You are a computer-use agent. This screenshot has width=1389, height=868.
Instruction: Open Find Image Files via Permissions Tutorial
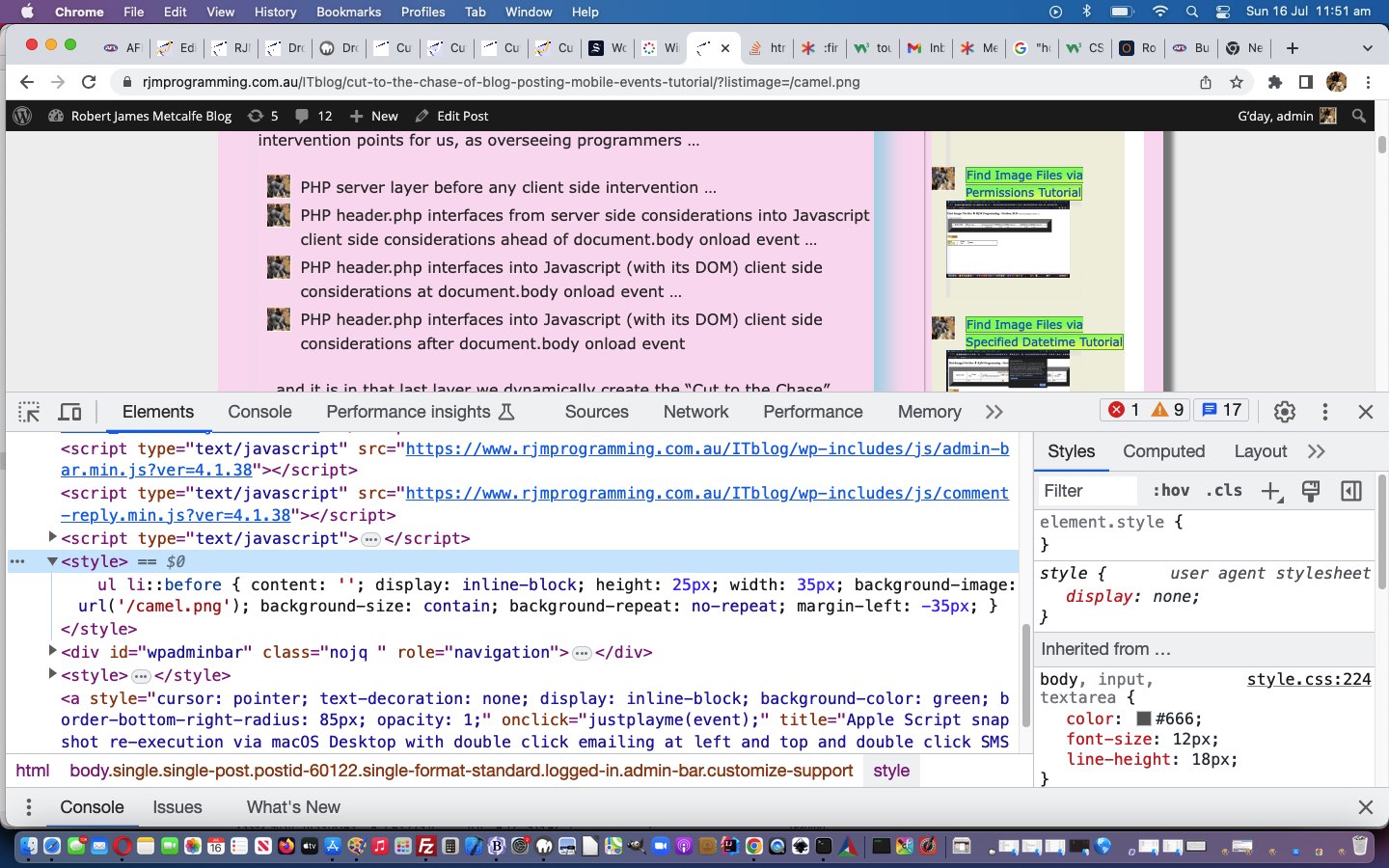click(1023, 183)
